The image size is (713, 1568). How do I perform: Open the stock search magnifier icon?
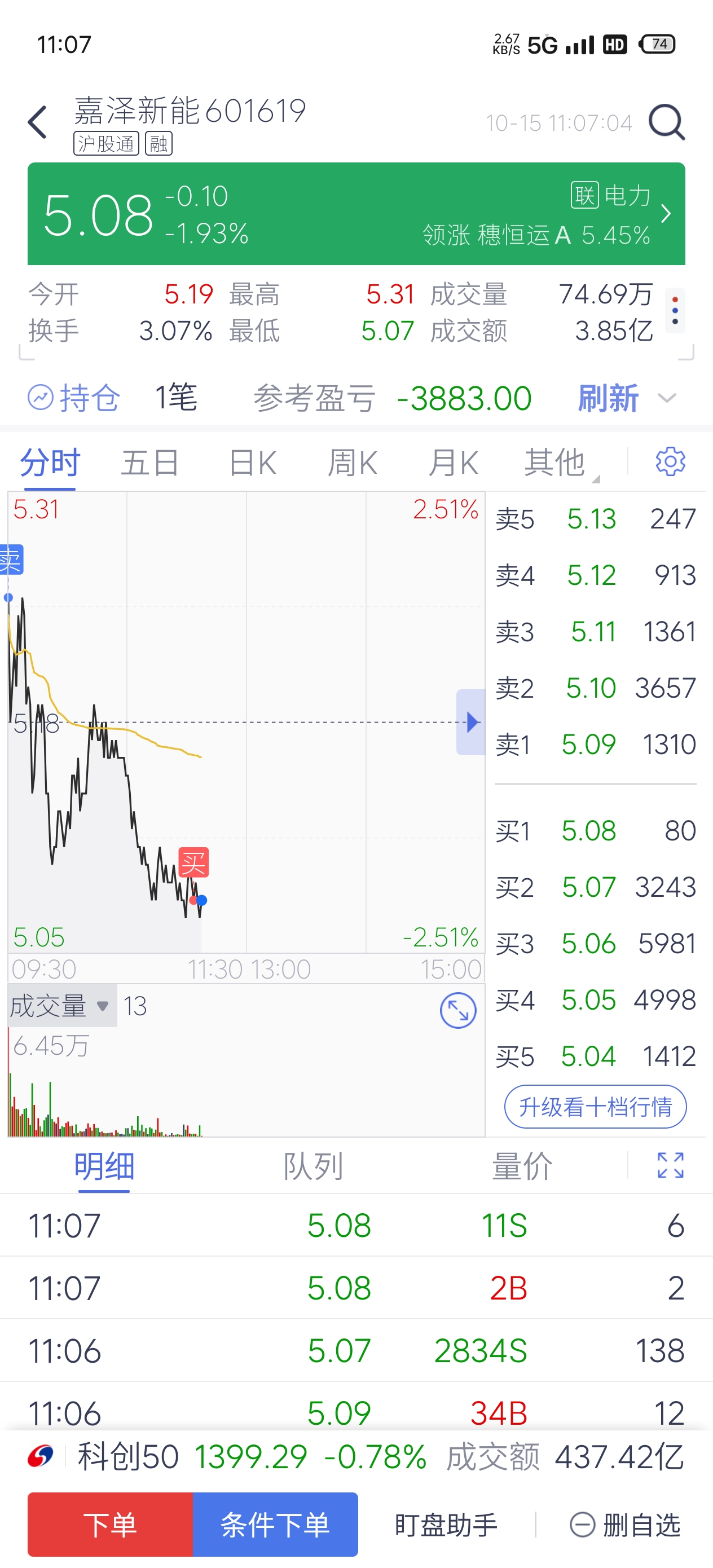[667, 122]
